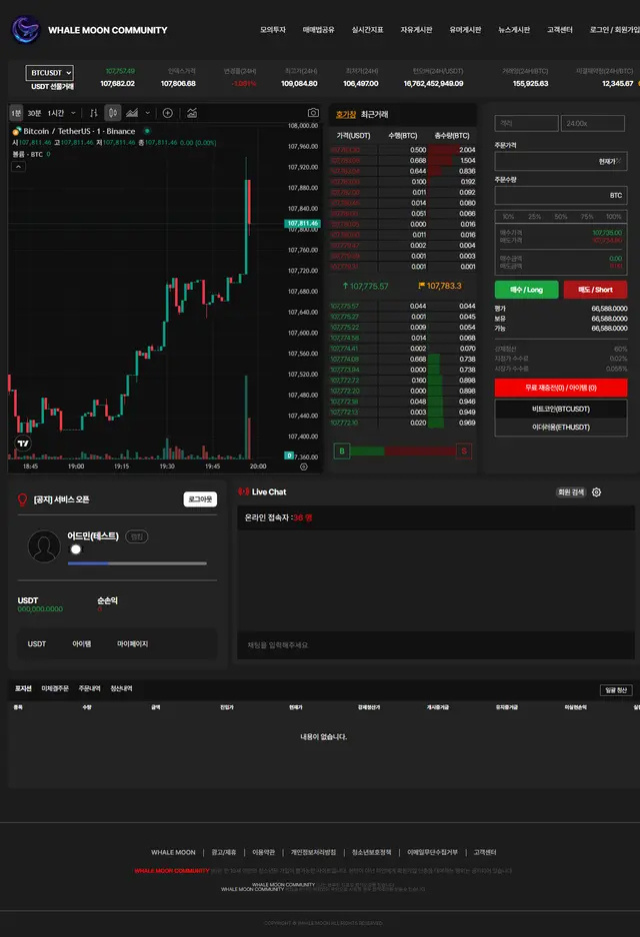Screen dimensions: 640x937
Task: Click the red location pin notice icon
Action: (x=22, y=500)
